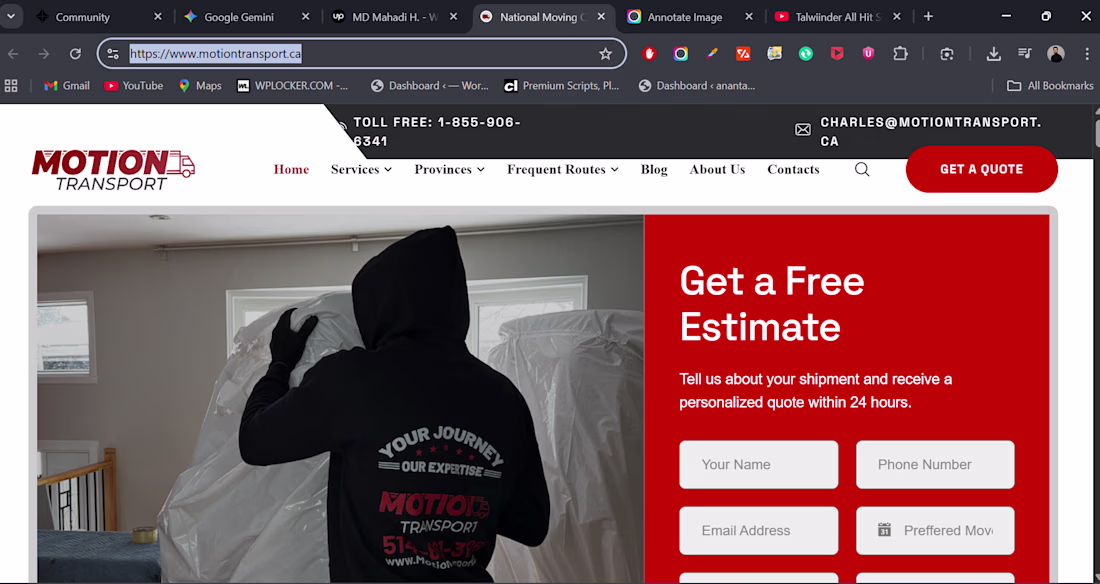Viewport: 1100px width, 584px height.
Task: Open the green circular arrows extension
Action: [x=806, y=53]
